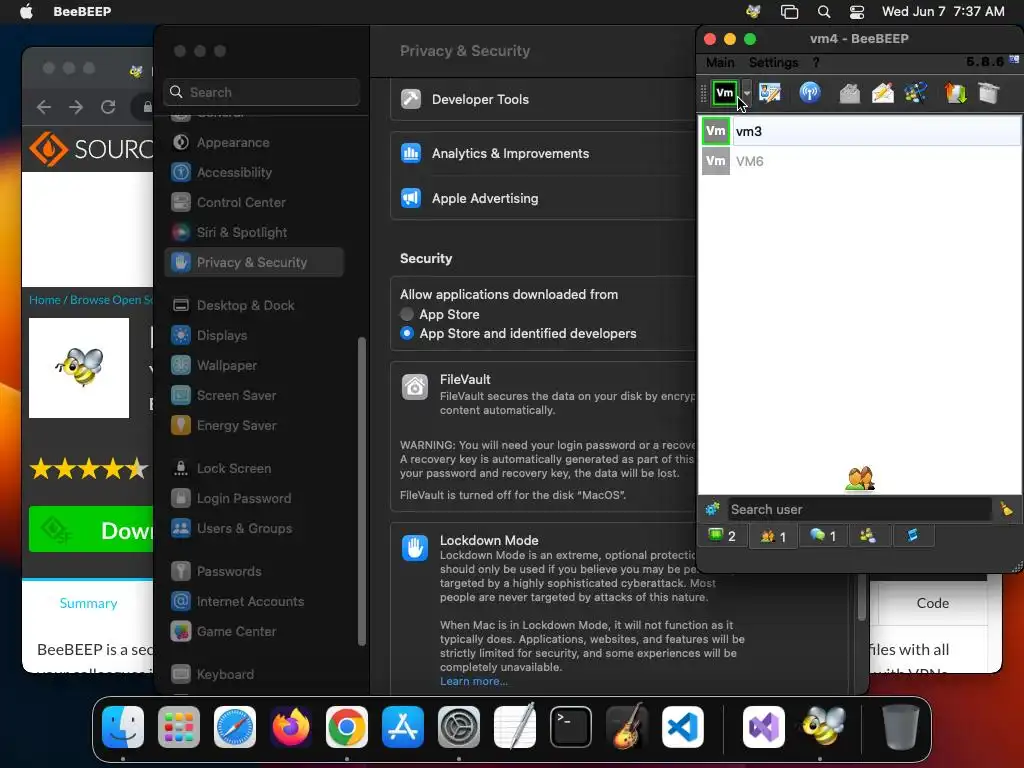Select the App Store radio button
1024x768 pixels.
tap(407, 314)
